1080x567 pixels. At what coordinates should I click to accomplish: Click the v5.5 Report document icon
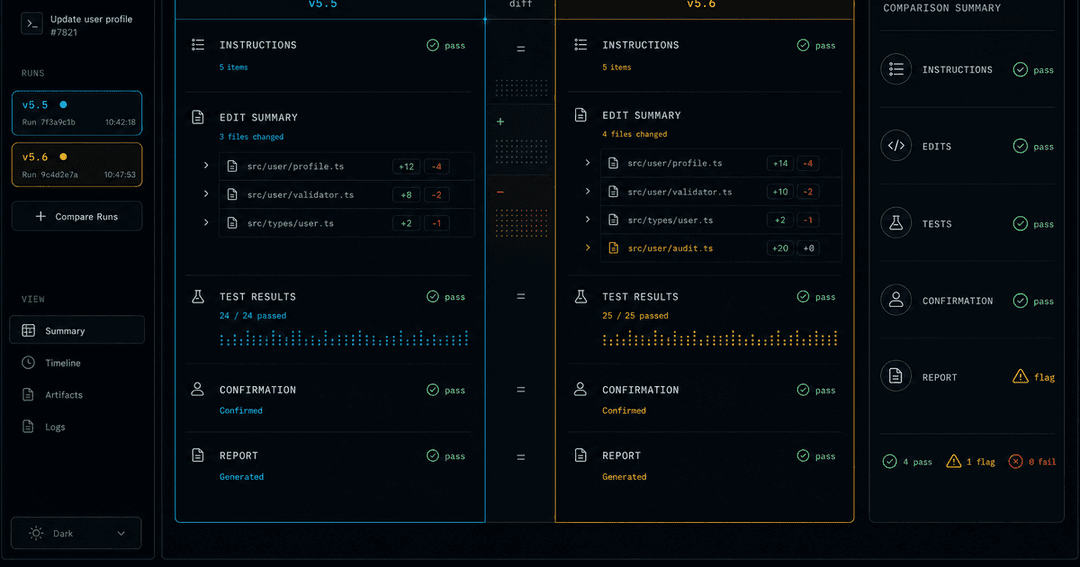198,455
